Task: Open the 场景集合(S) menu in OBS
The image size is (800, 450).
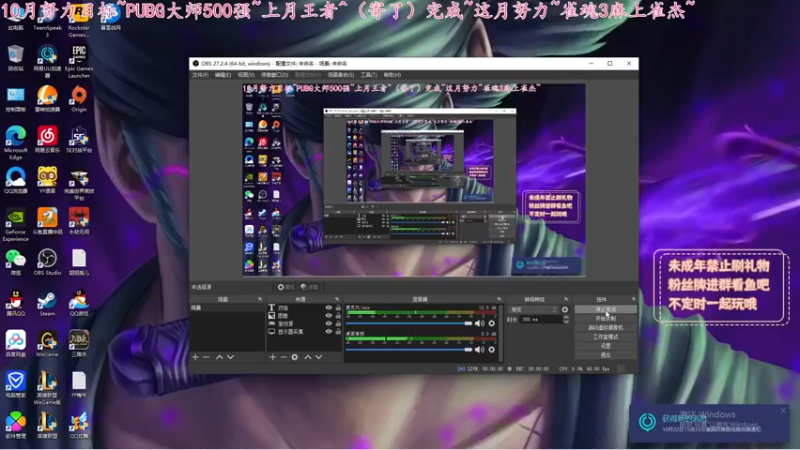Action: 341,75
